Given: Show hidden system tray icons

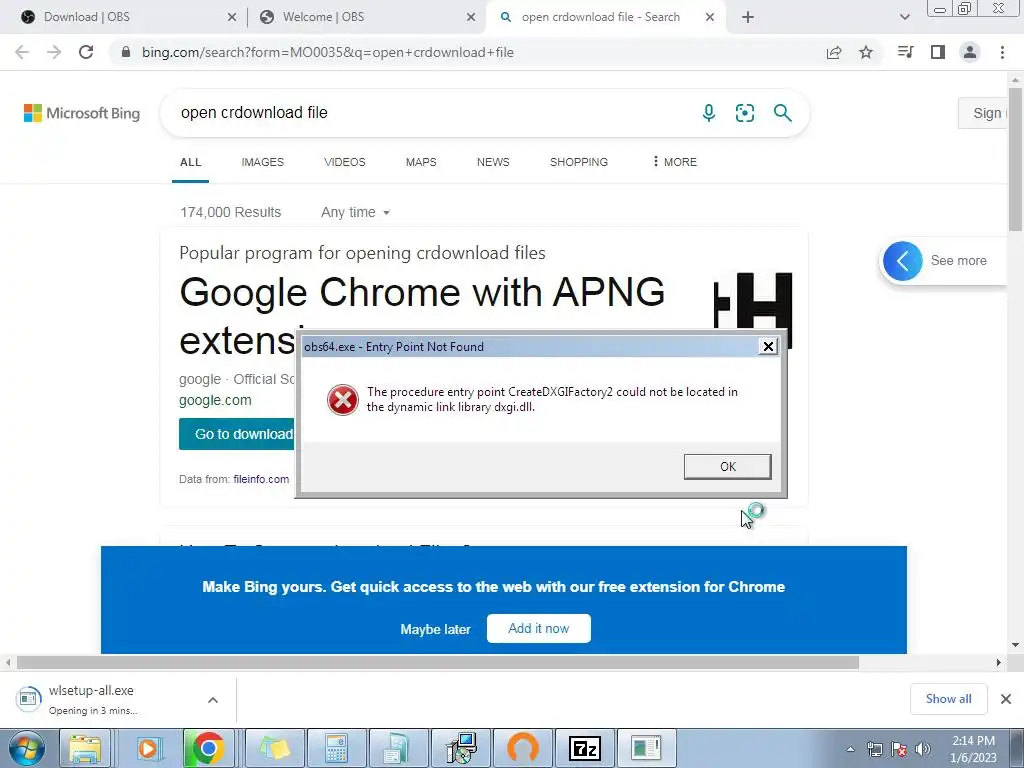Looking at the screenshot, I should click(x=850, y=749).
